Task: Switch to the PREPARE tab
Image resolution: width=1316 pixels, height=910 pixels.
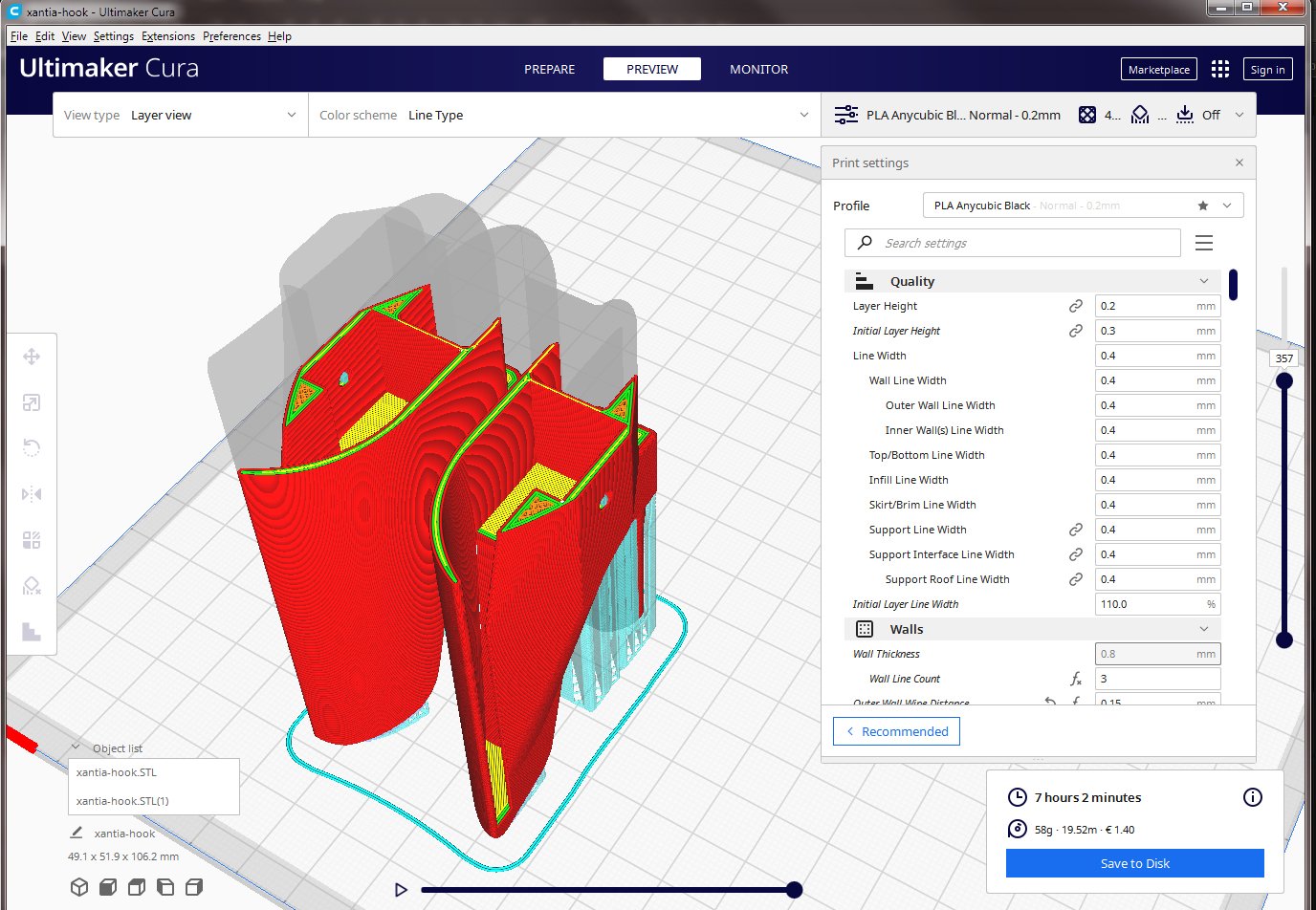Action: pos(550,69)
